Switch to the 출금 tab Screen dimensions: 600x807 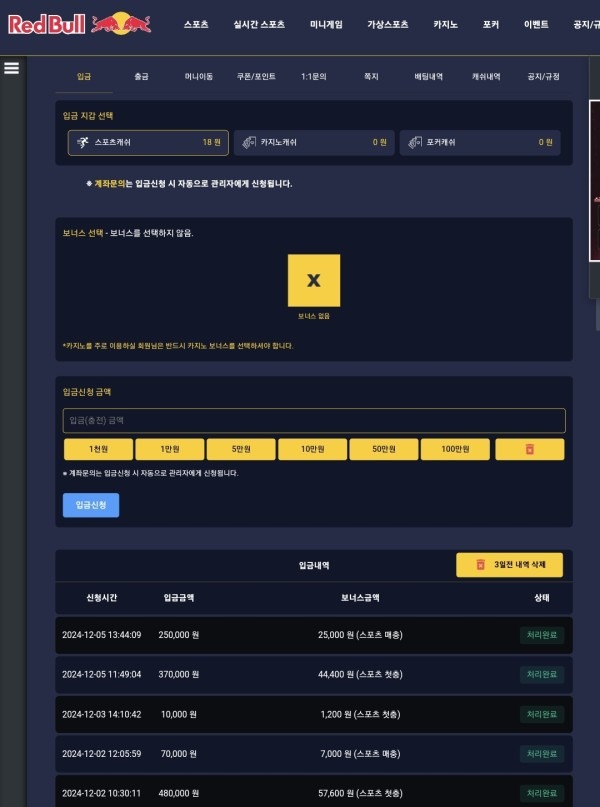[x=142, y=76]
